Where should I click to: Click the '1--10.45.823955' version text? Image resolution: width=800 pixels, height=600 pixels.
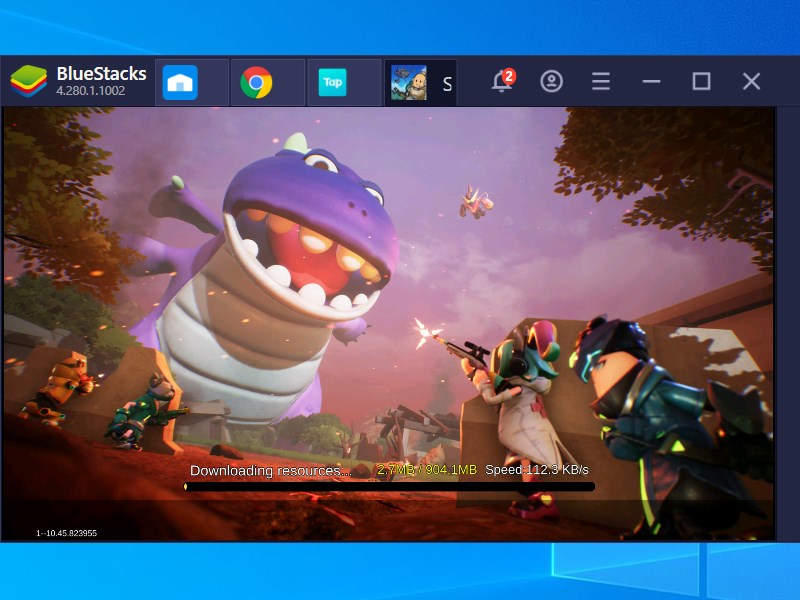click(66, 533)
